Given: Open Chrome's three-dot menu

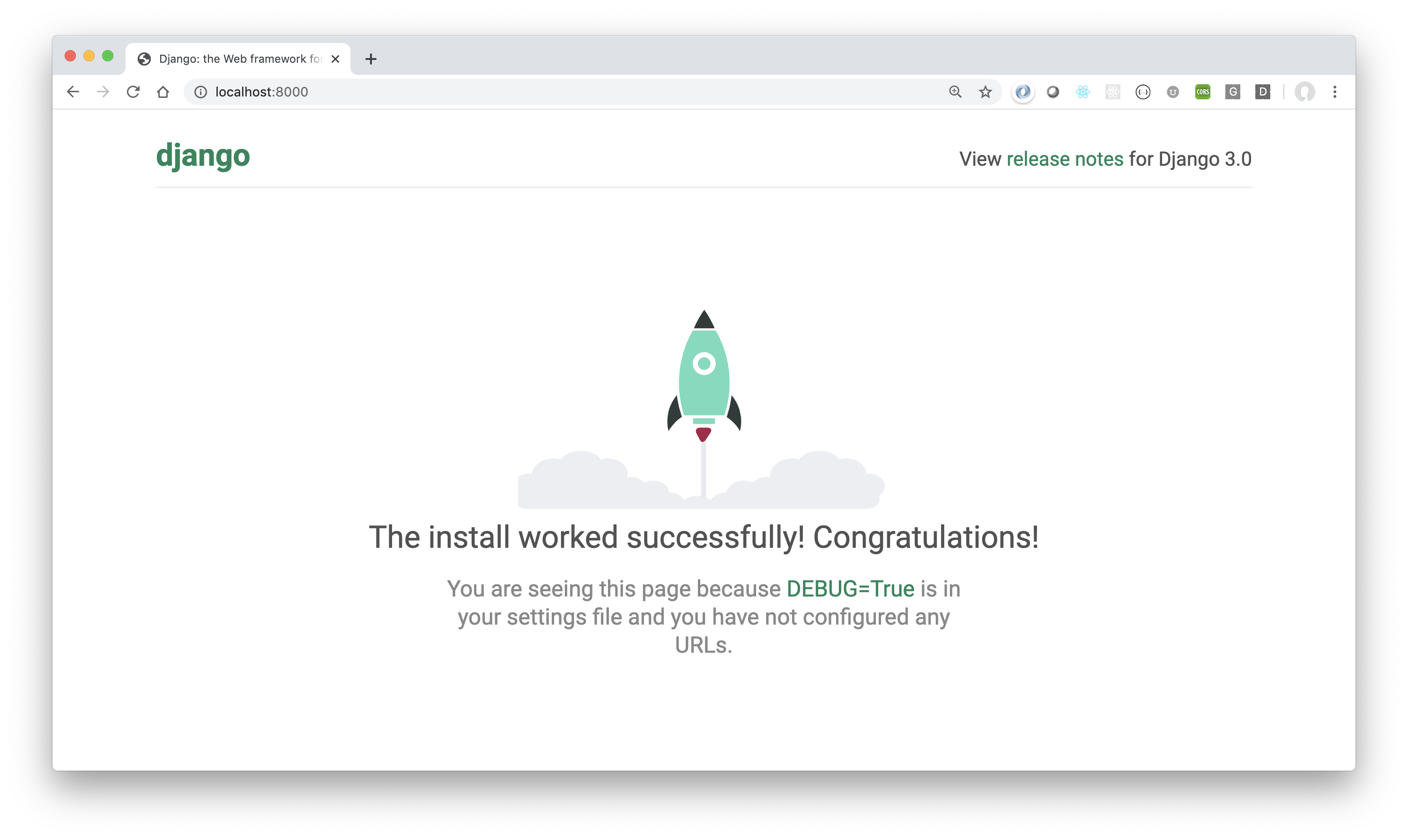Looking at the screenshot, I should (x=1334, y=92).
